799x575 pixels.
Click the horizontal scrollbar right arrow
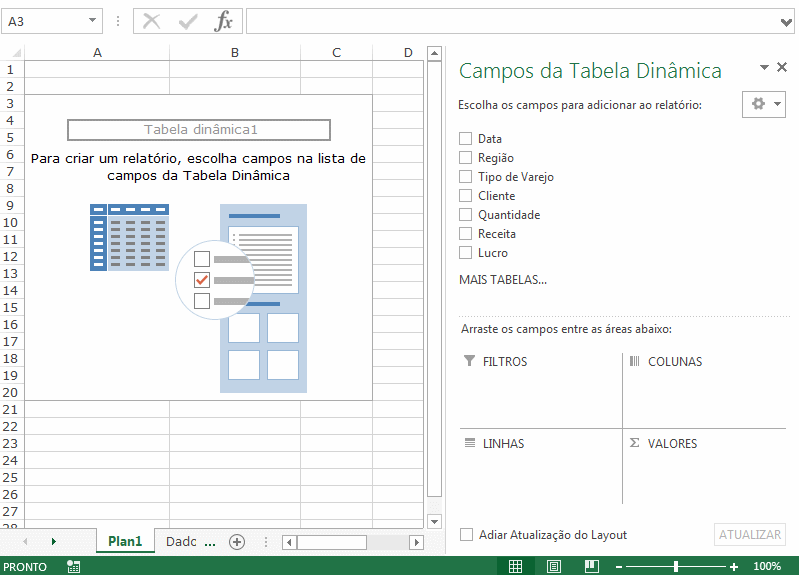pyautogui.click(x=416, y=542)
